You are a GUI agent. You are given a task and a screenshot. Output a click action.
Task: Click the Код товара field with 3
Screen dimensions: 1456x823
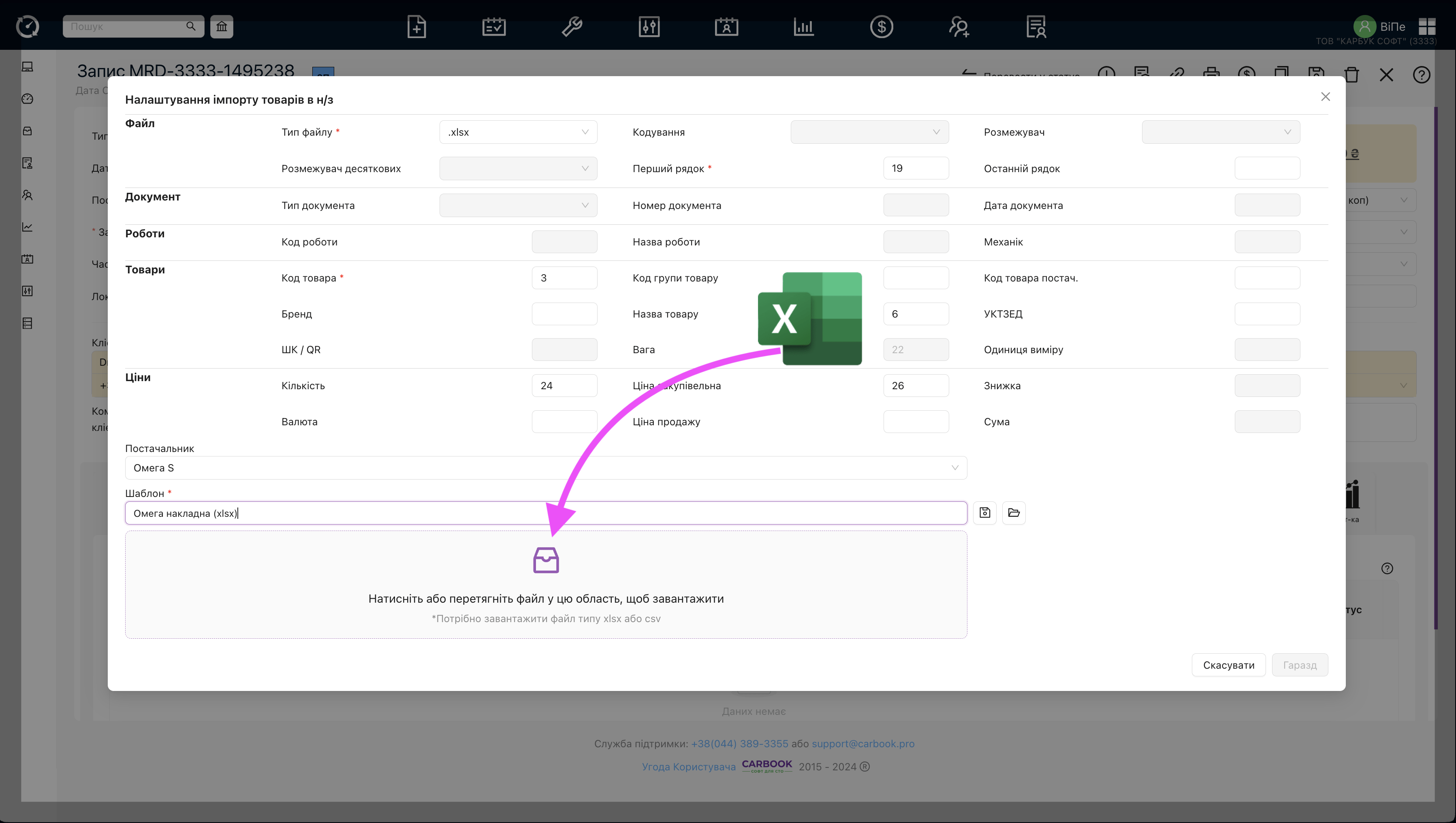point(564,277)
